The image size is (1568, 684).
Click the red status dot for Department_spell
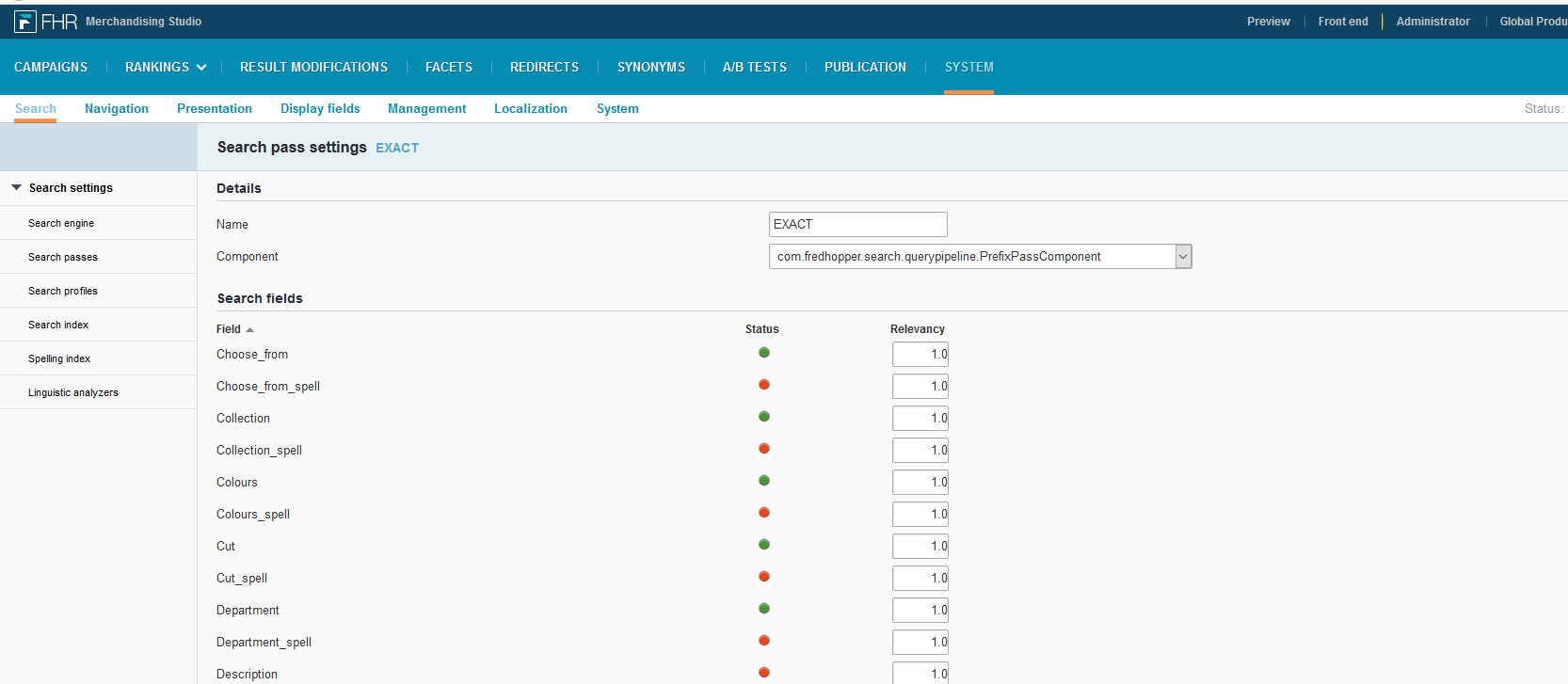coord(764,641)
